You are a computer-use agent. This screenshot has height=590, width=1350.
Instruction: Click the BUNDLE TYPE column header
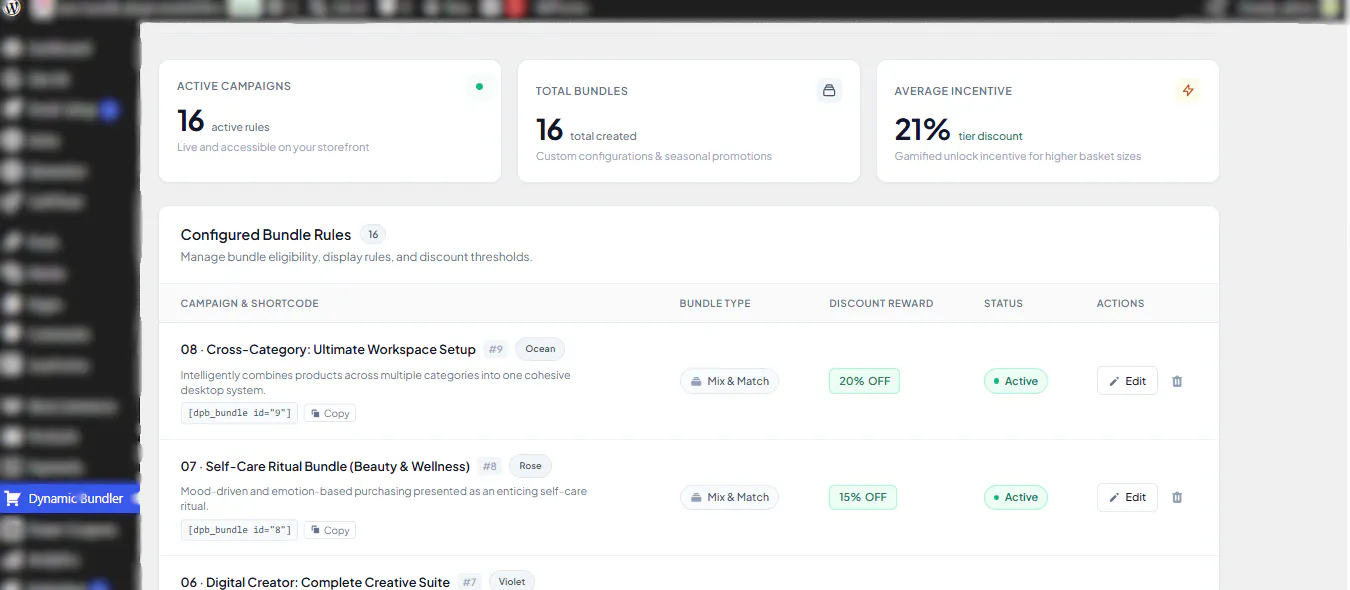[715, 303]
